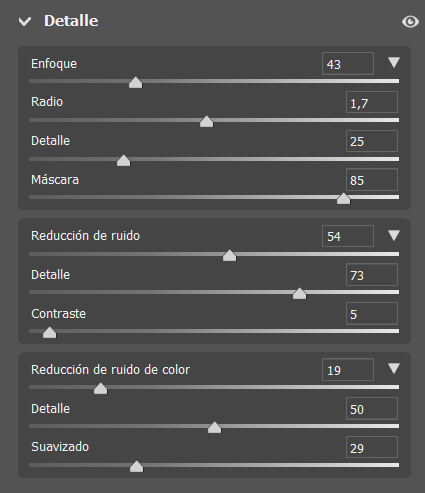This screenshot has width=425, height=493.
Task: Click the Radio slider handle
Action: pyautogui.click(x=206, y=121)
